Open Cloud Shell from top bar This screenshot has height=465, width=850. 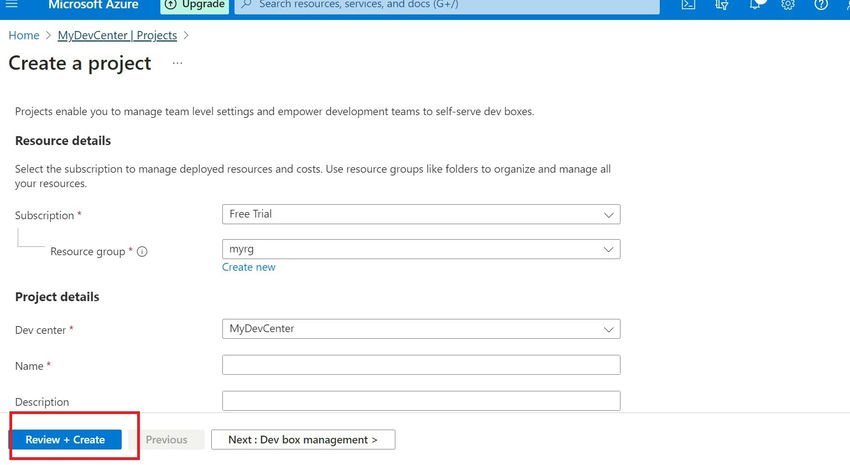click(688, 5)
